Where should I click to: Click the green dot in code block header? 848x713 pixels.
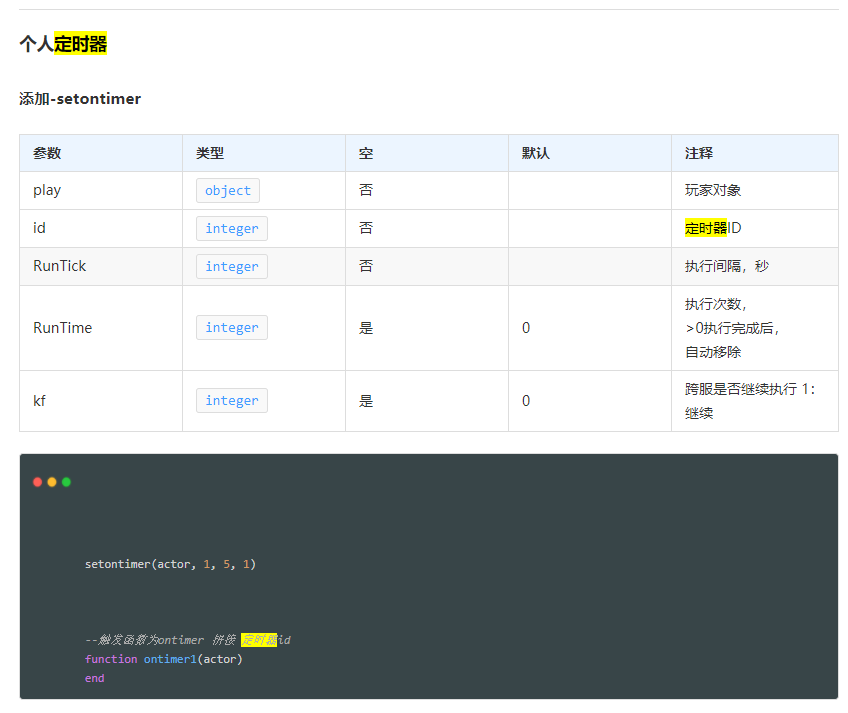click(x=66, y=482)
